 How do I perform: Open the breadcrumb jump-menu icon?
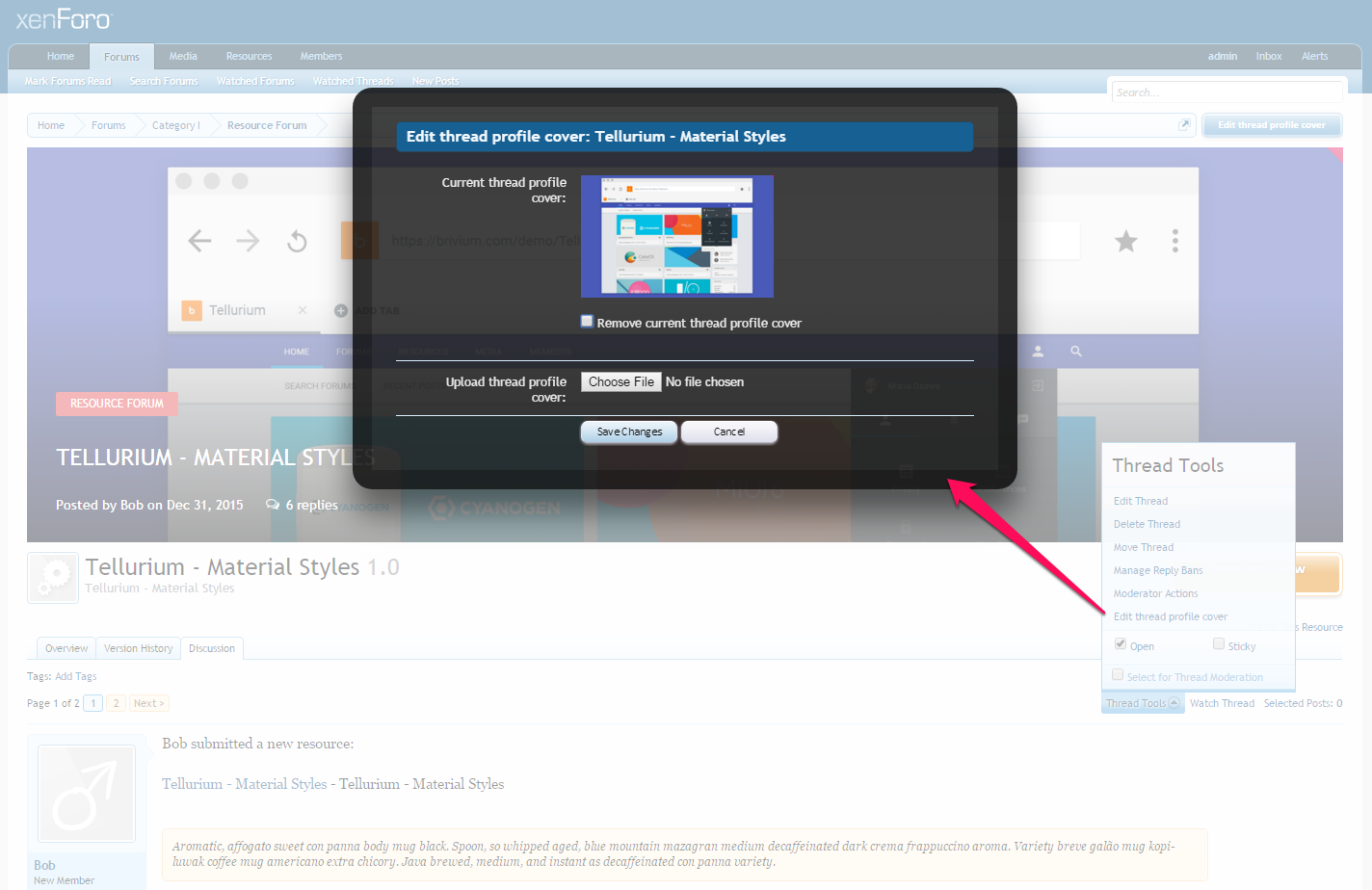(x=1184, y=125)
